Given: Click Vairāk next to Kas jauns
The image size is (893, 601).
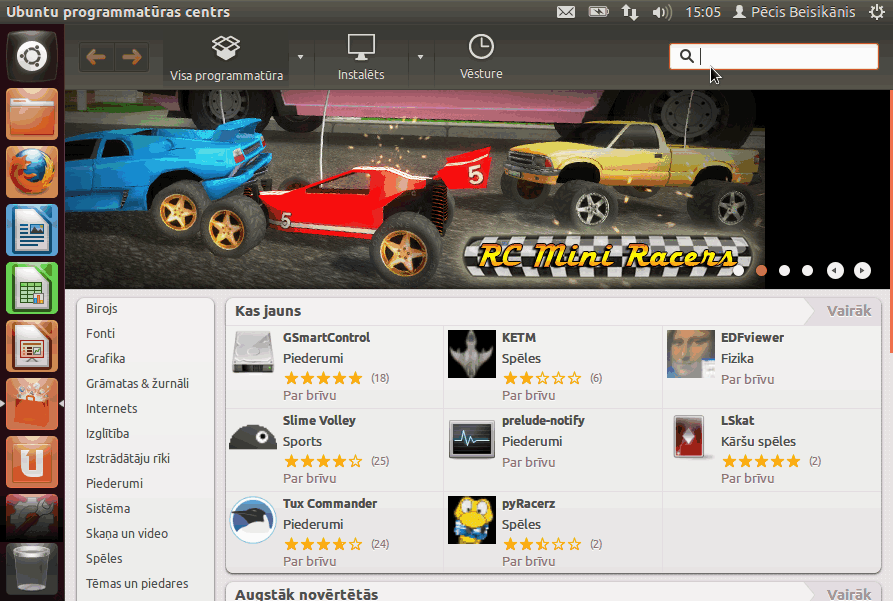Looking at the screenshot, I should coord(849,311).
